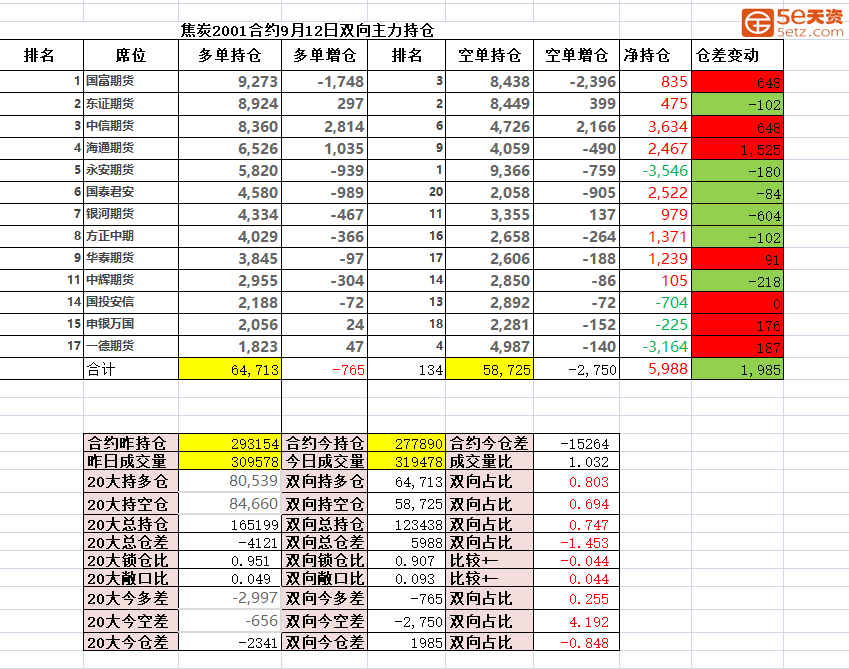Select the red cell showing 1,525

[737, 148]
